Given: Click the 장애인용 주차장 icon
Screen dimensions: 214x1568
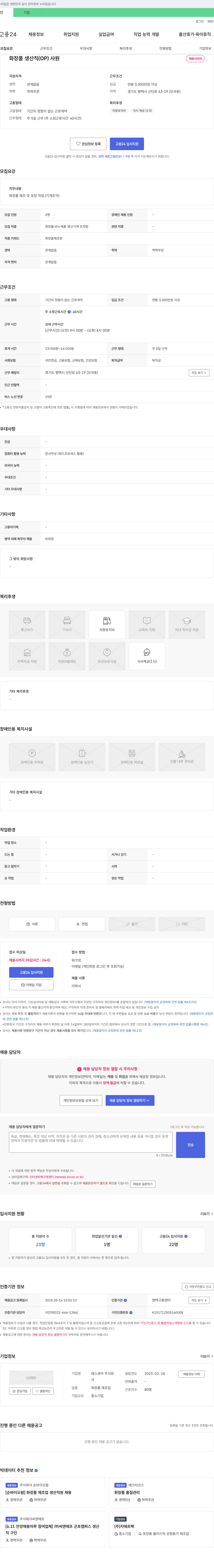Looking at the screenshot, I should coord(32,757).
